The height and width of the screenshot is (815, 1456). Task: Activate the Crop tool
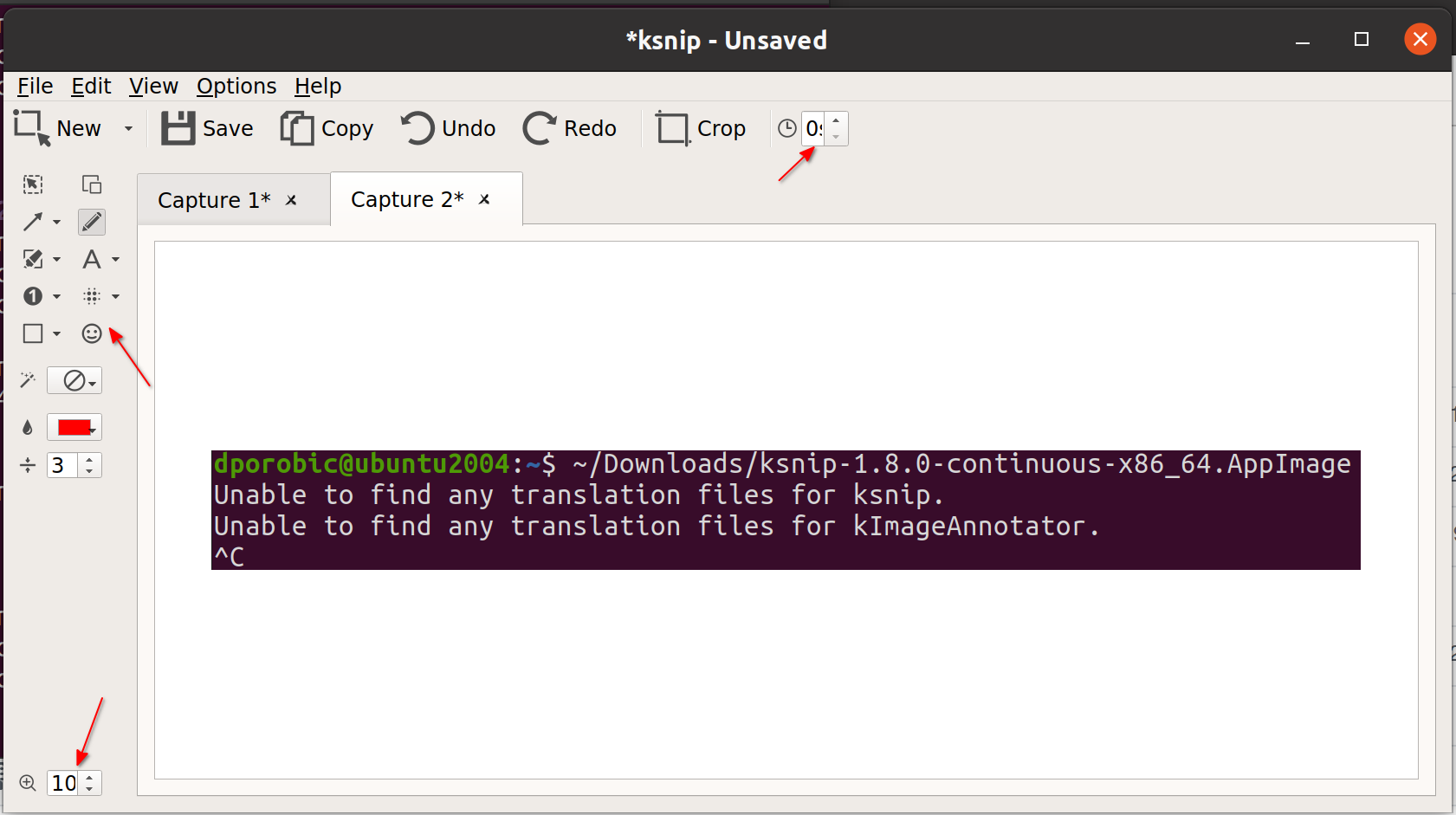702,127
